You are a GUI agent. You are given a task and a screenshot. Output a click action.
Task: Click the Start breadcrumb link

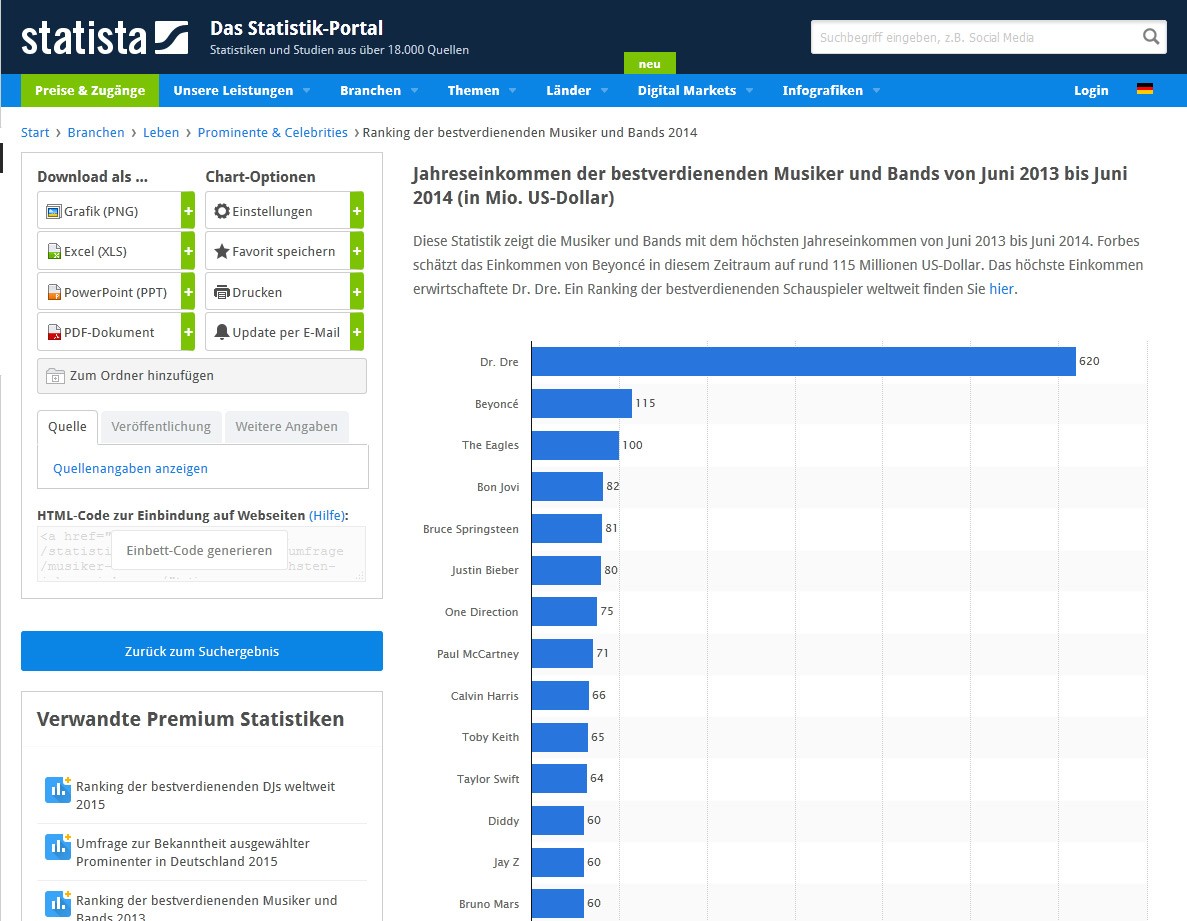click(x=35, y=132)
